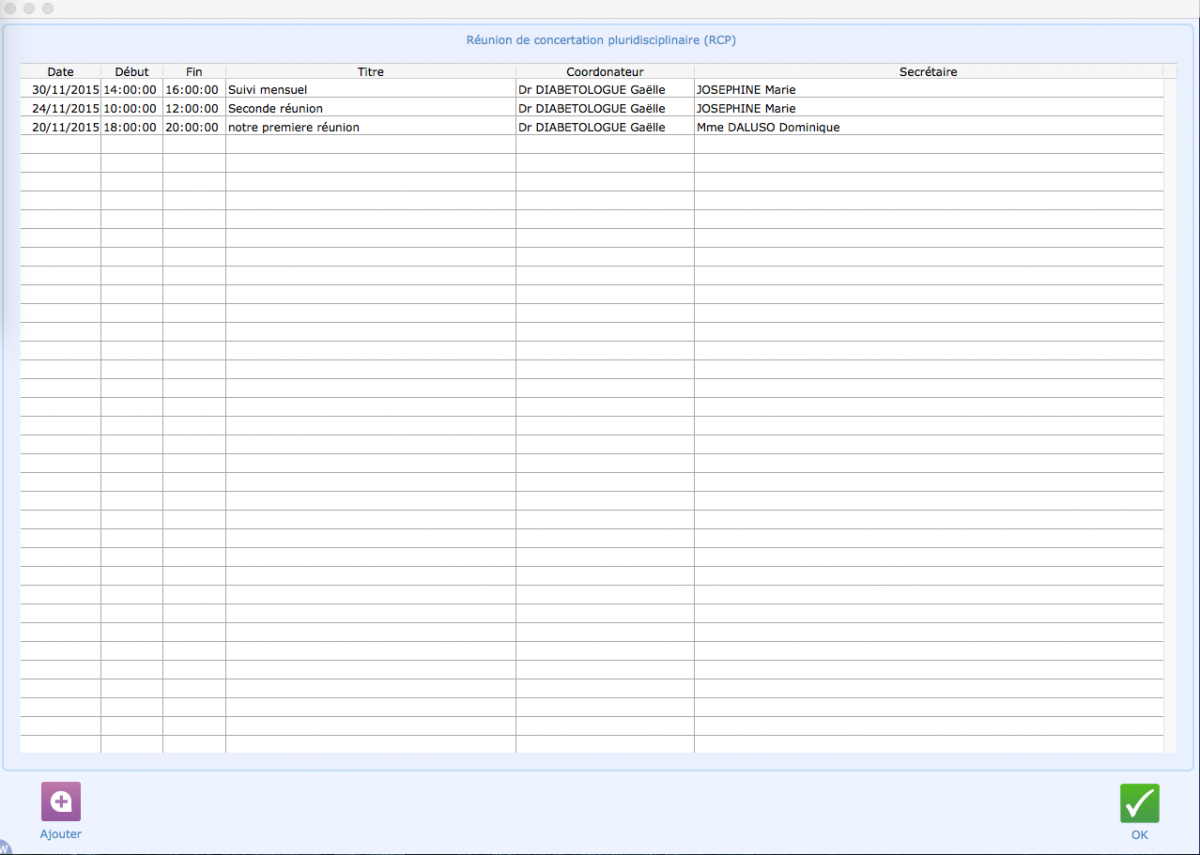Screen dimensions: 1200x855
Task: Click the 16:00:00 end time cell
Action: (194, 89)
